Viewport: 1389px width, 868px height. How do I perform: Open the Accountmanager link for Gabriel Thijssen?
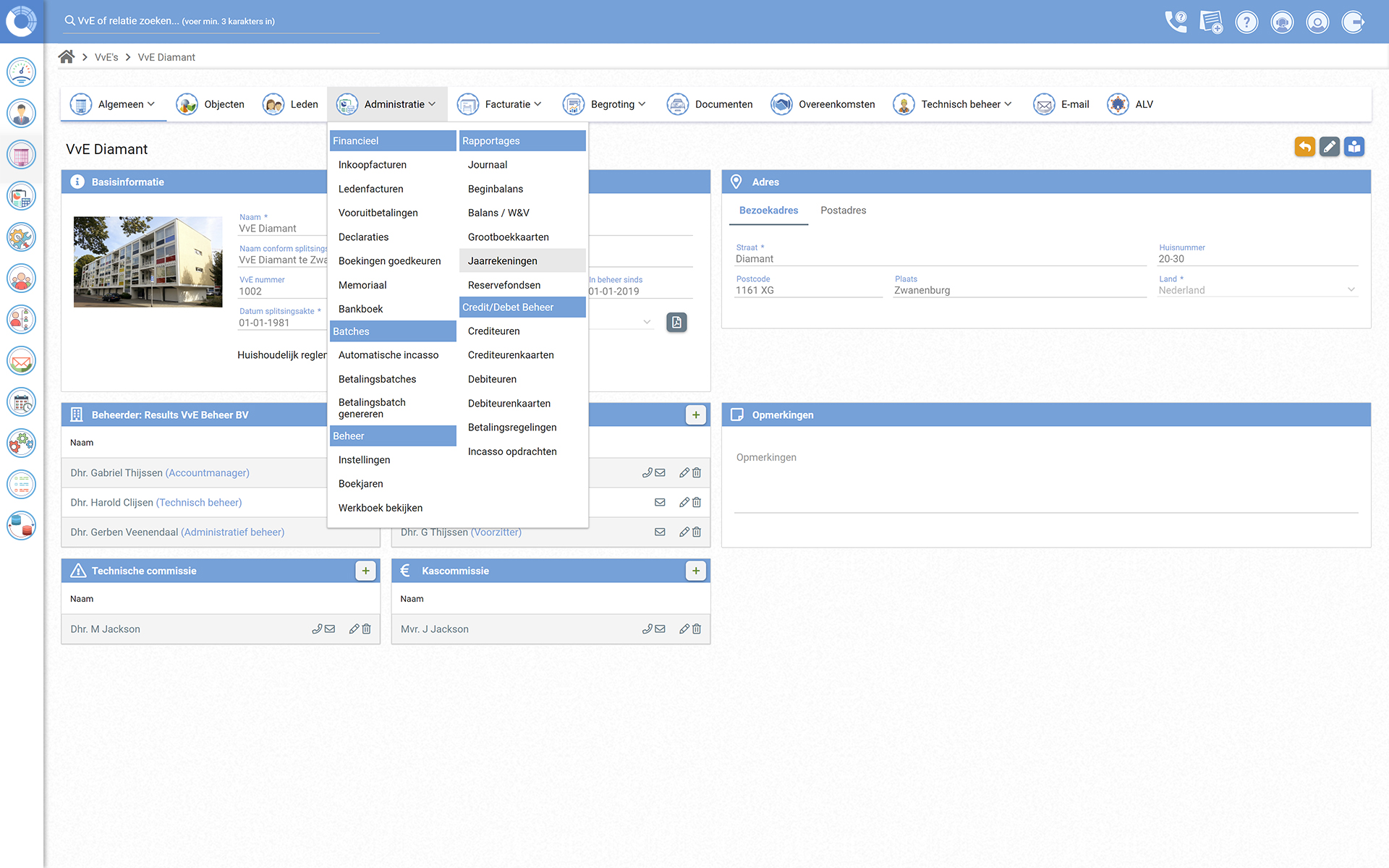click(x=208, y=472)
